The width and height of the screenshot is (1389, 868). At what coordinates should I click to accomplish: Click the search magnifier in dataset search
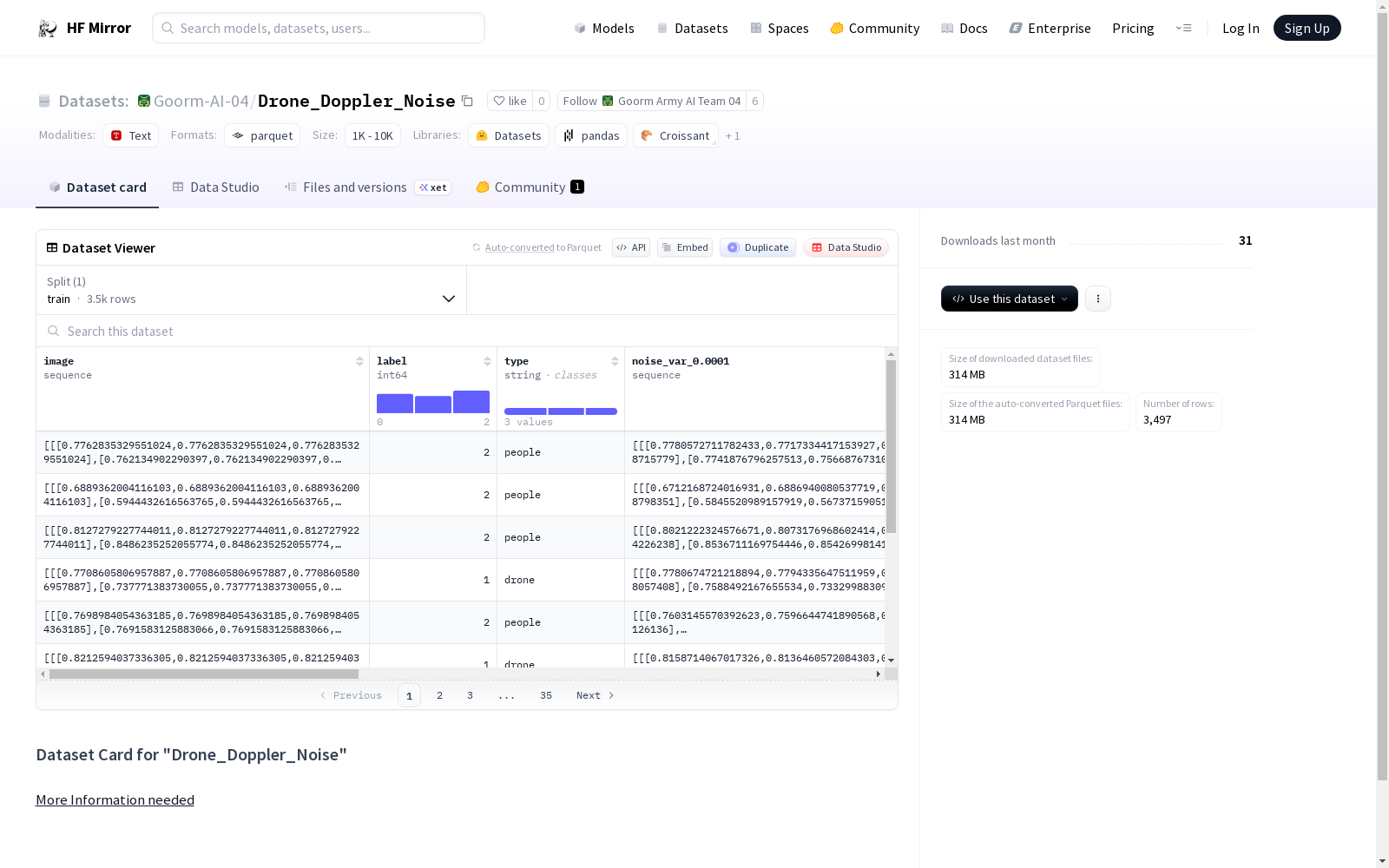coord(54,331)
